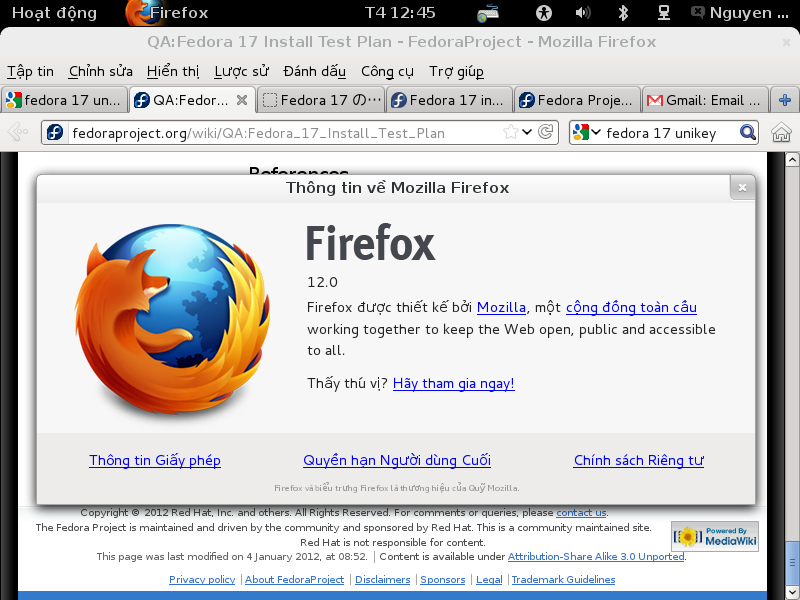Image resolution: width=800 pixels, height=600 pixels.
Task: Open the search engine selector dropdown
Action: [586, 133]
